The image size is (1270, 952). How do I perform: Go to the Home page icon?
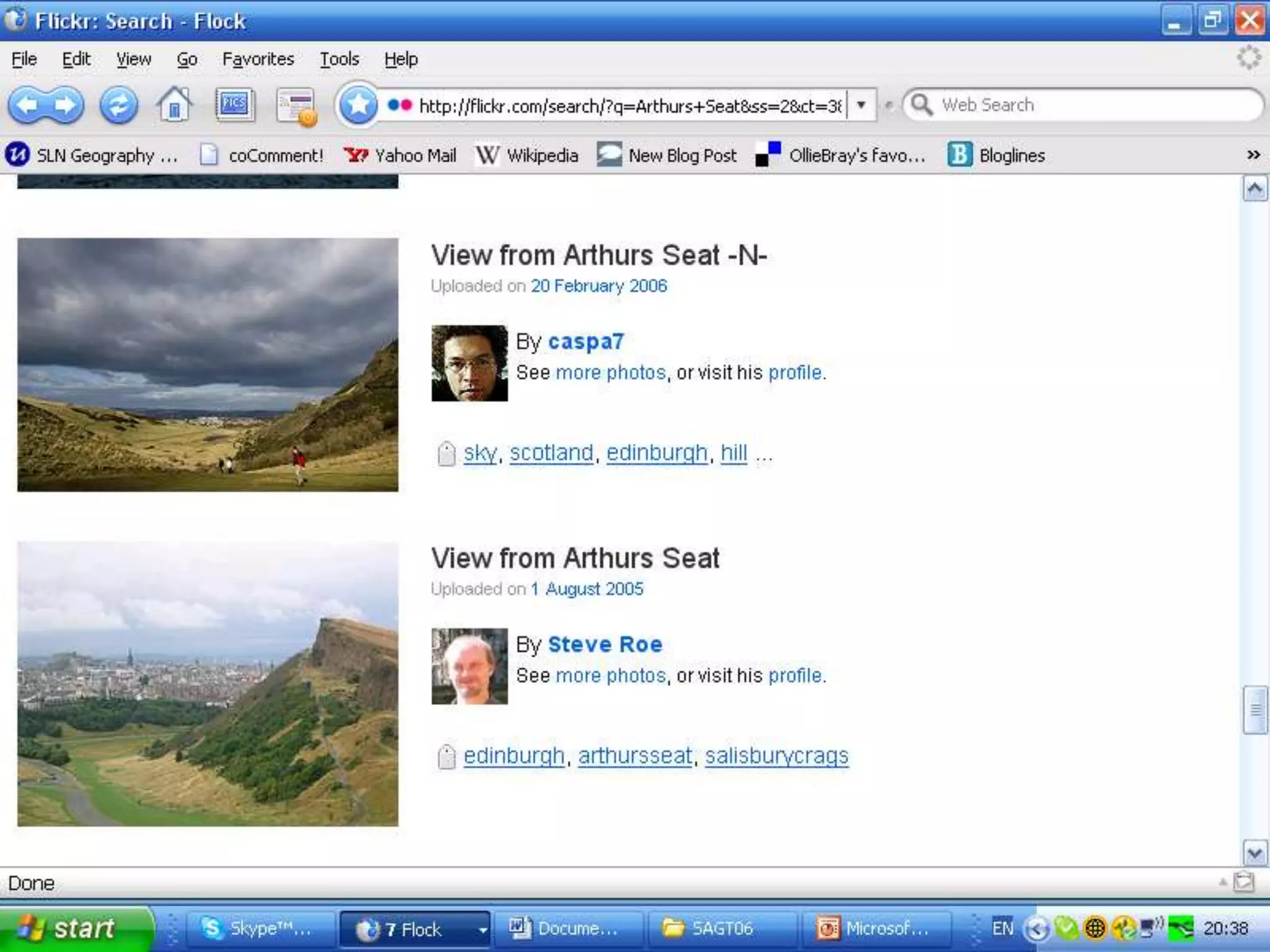coord(175,105)
